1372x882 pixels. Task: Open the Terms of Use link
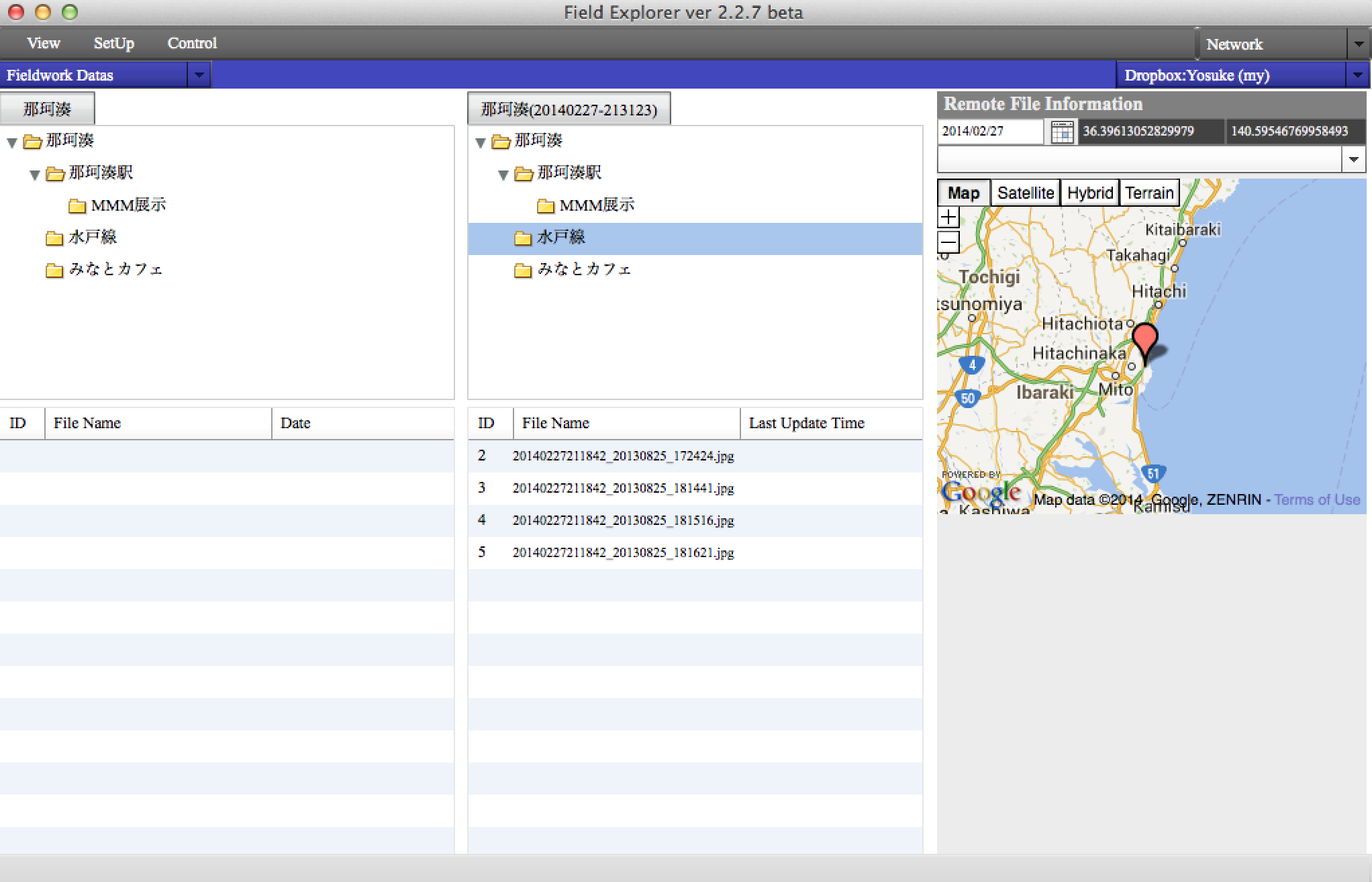tap(1316, 499)
